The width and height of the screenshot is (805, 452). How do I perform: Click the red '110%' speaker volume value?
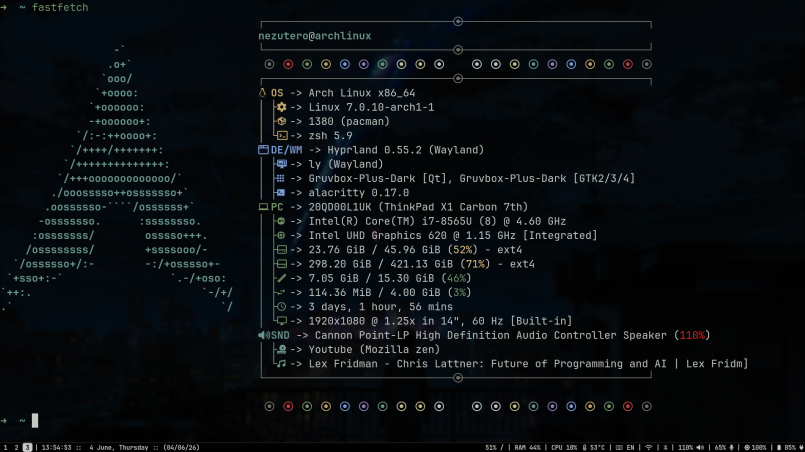(x=692, y=335)
